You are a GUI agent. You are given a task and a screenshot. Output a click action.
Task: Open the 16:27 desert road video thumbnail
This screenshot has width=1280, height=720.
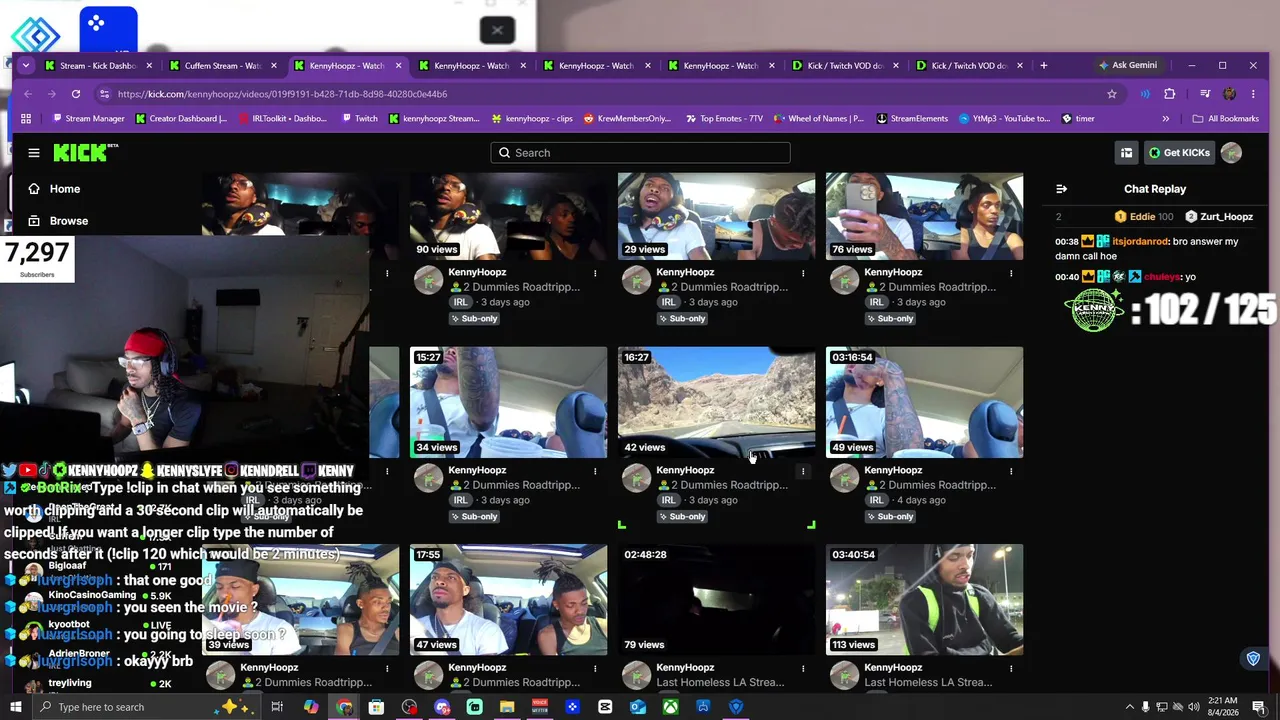click(716, 402)
